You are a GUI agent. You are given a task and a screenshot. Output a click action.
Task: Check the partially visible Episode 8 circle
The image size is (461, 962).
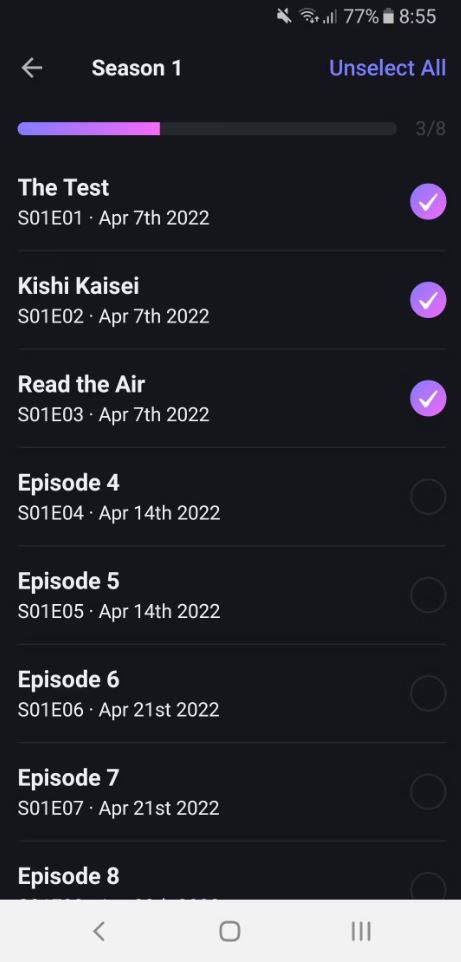coord(428,886)
